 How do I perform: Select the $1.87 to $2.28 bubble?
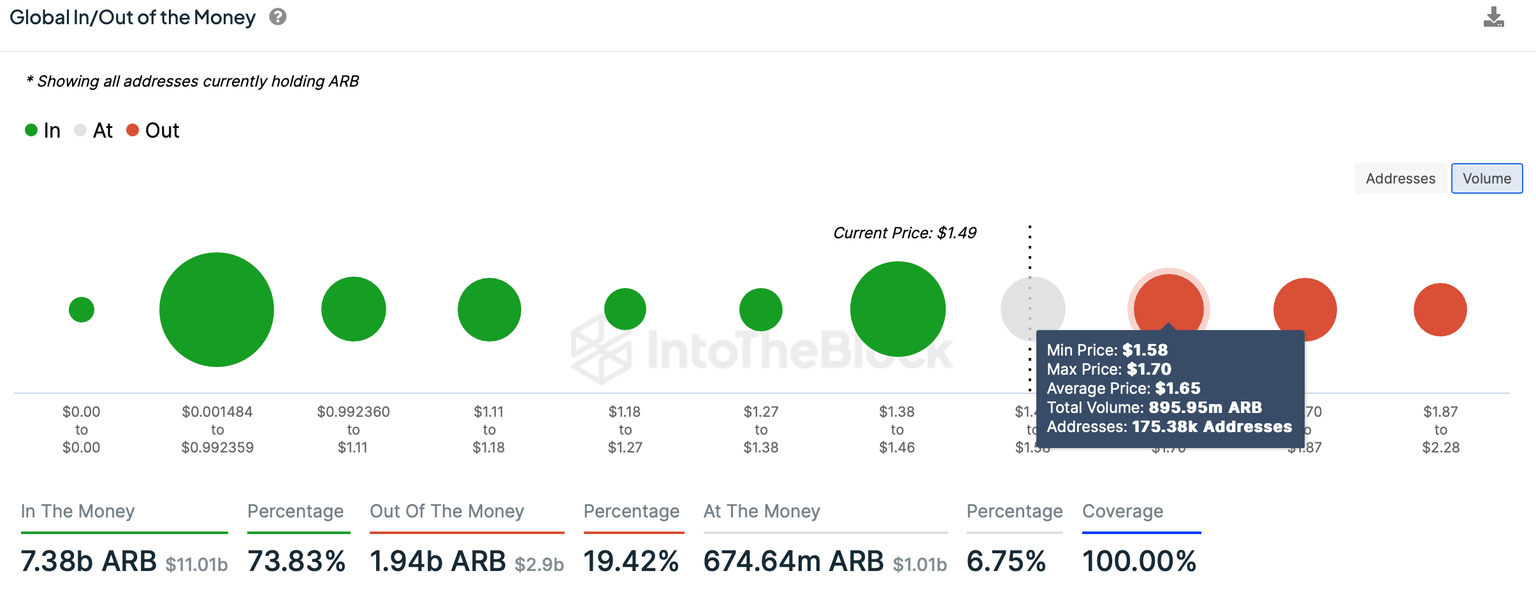pyautogui.click(x=1440, y=310)
